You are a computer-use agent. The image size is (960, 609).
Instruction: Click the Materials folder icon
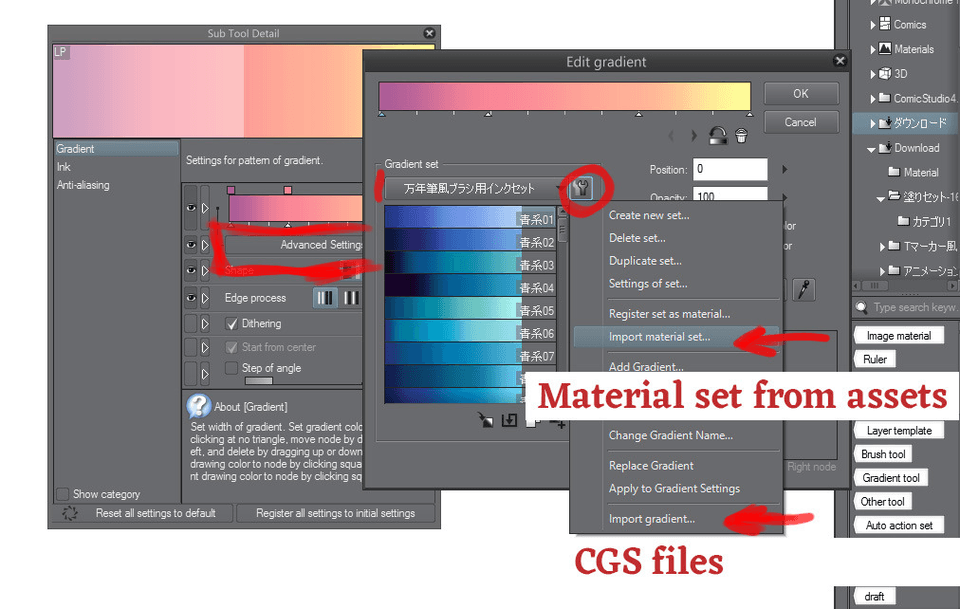pos(885,48)
